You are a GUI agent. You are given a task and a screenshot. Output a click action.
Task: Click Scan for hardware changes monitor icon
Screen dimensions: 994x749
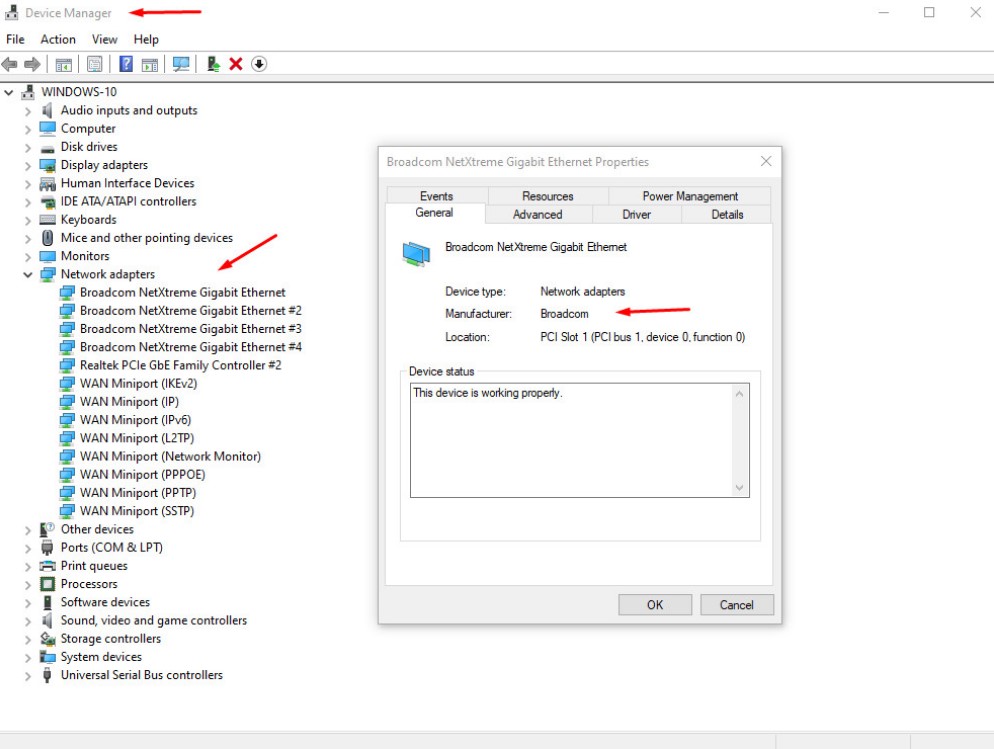[x=181, y=64]
